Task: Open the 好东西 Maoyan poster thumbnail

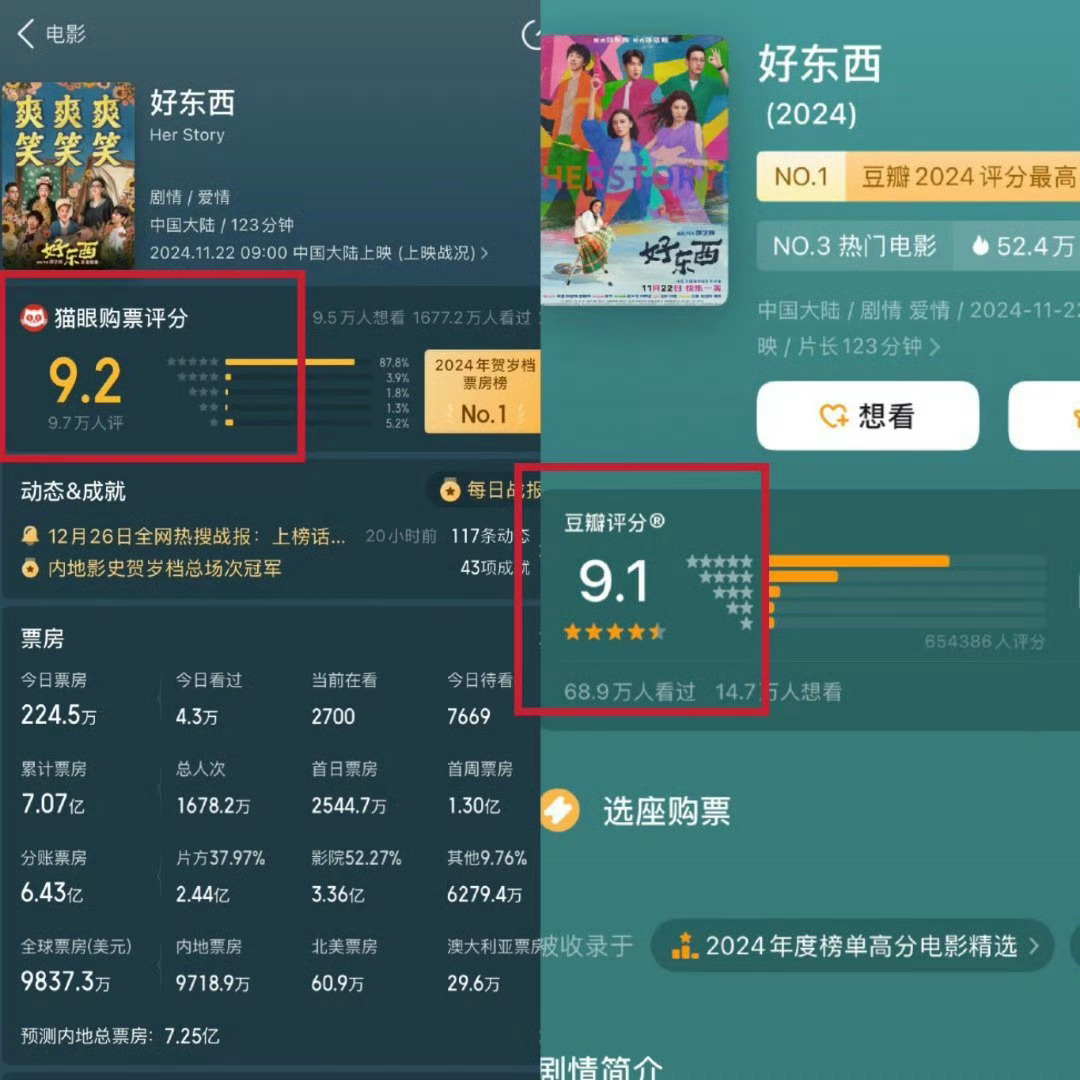Action: tap(68, 175)
